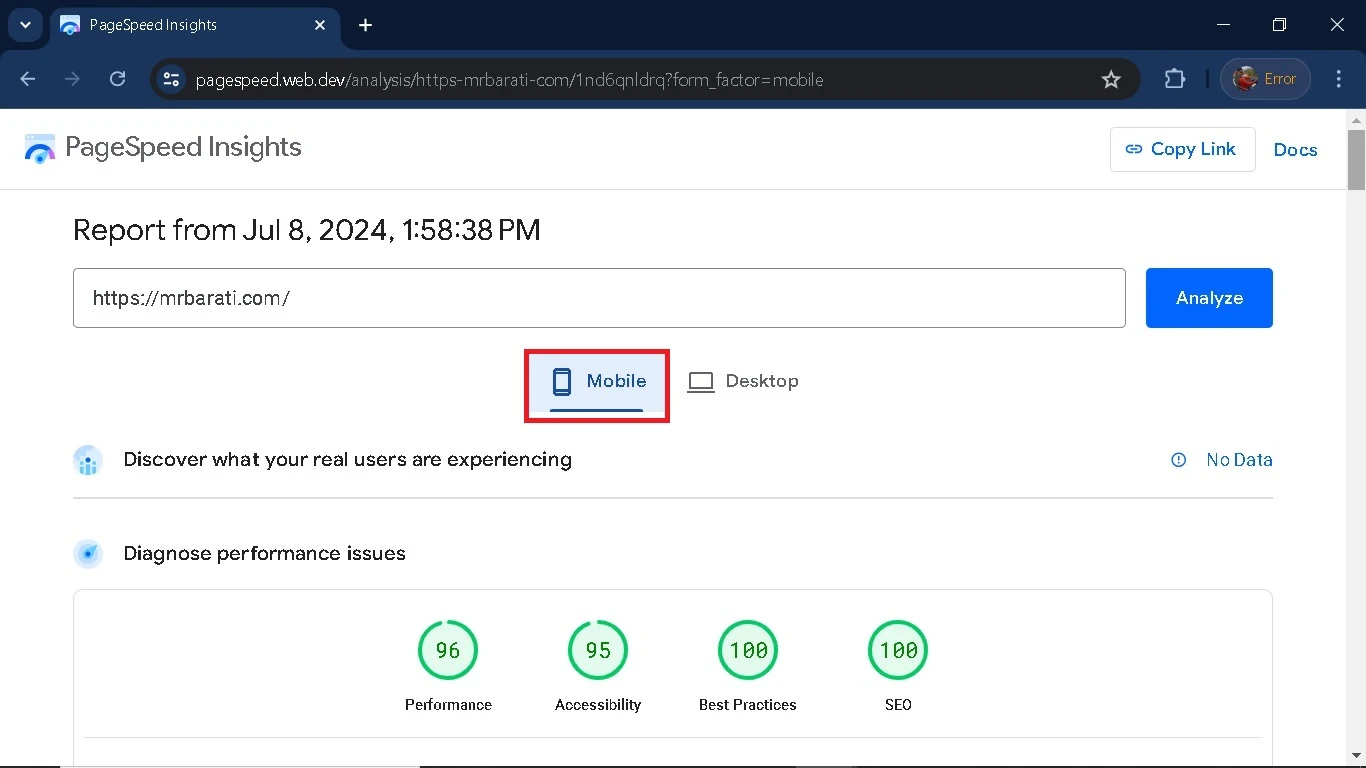Open a new browser tab

(x=366, y=25)
